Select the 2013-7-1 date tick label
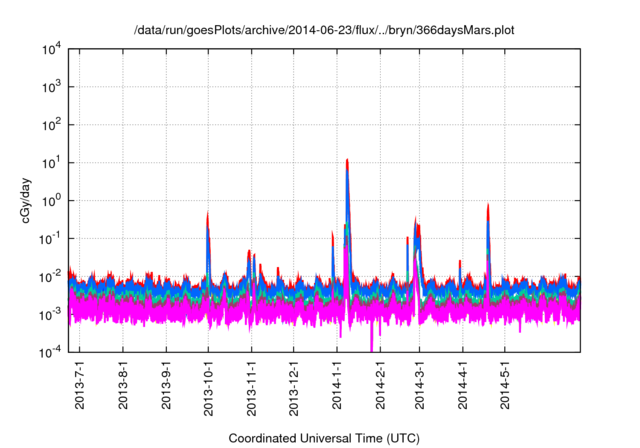 point(81,386)
